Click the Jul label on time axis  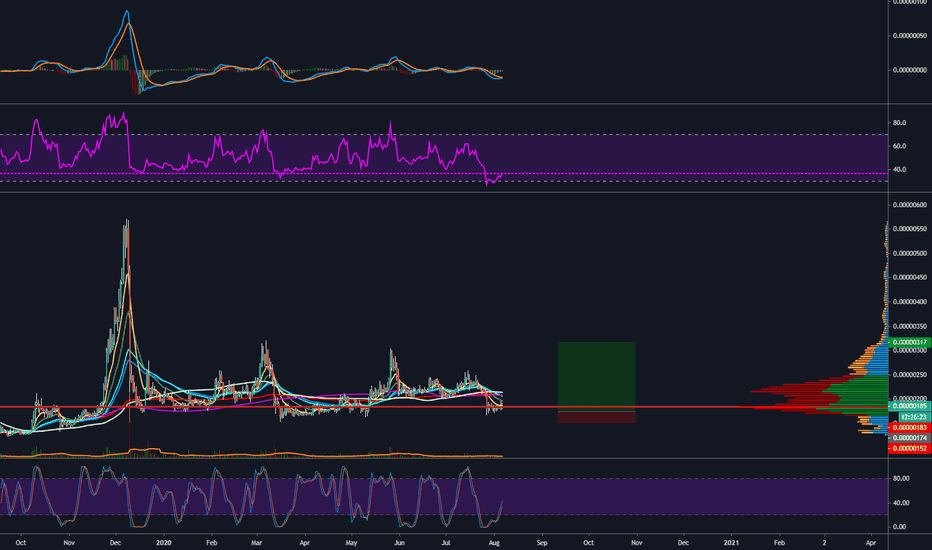(446, 543)
